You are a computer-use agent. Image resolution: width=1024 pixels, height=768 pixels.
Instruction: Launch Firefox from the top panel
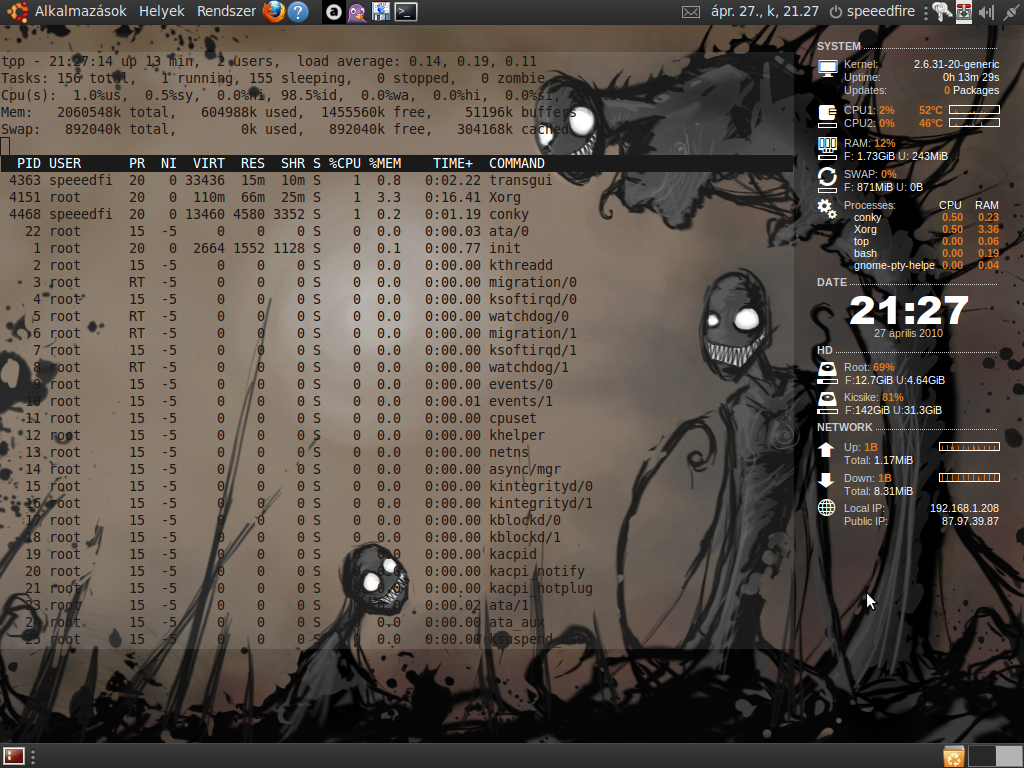[x=274, y=11]
